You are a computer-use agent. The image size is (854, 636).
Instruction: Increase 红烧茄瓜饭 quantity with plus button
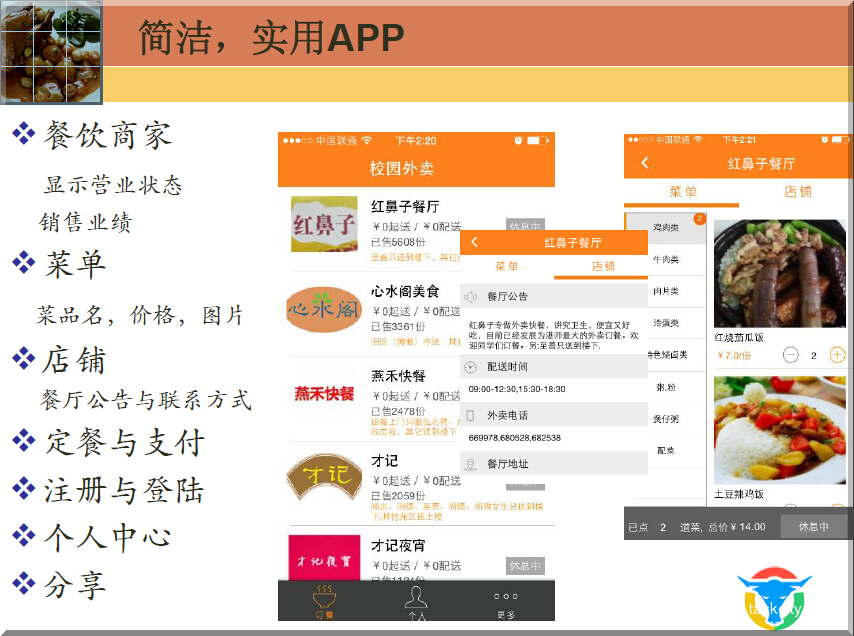coord(837,355)
